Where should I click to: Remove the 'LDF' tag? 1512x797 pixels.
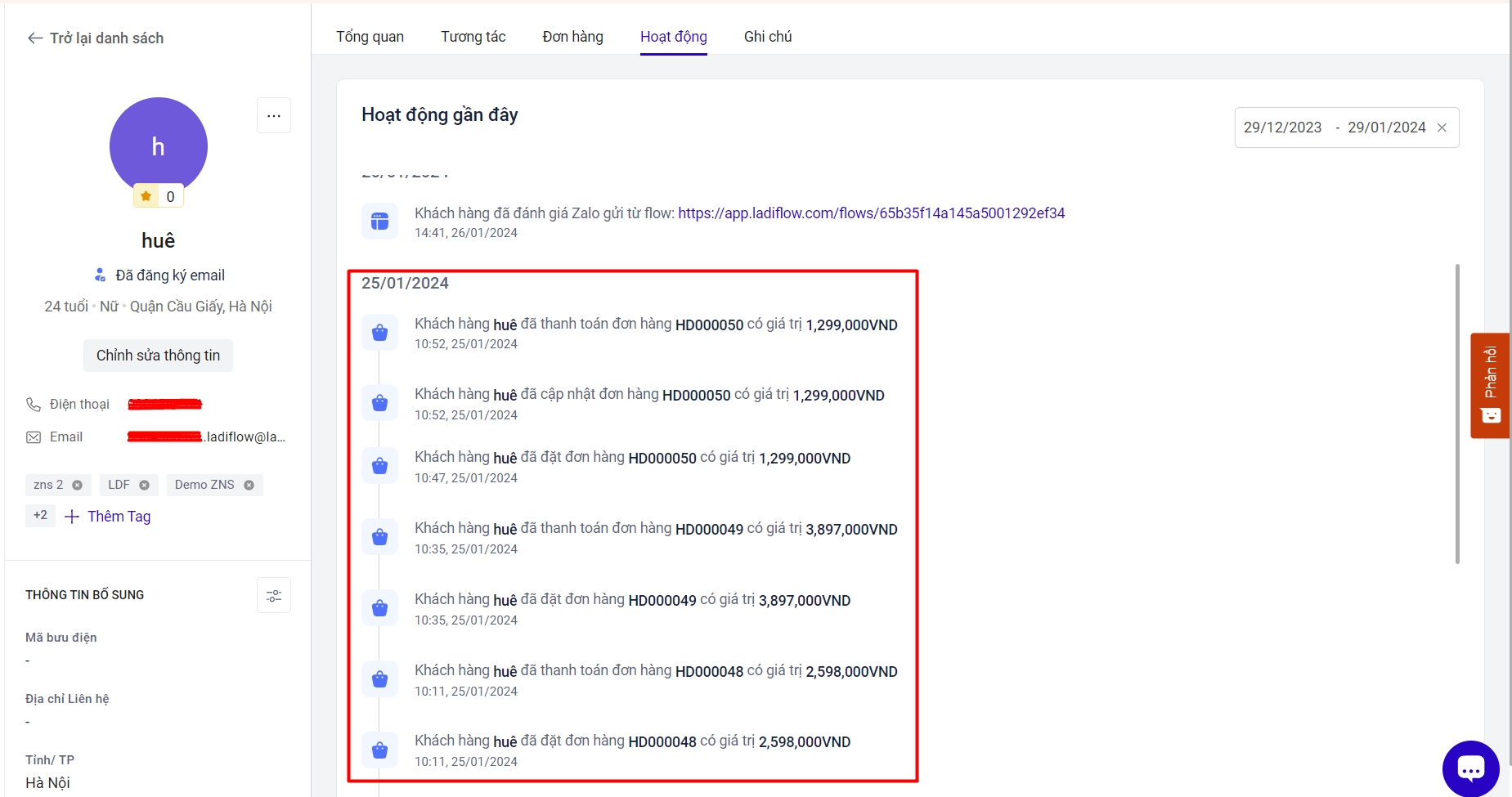click(144, 485)
